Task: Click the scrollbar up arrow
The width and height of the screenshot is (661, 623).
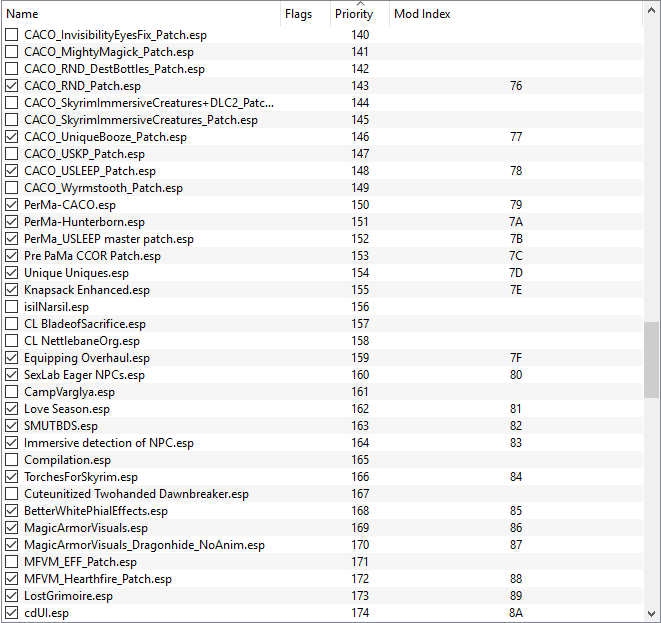Action: (651, 11)
